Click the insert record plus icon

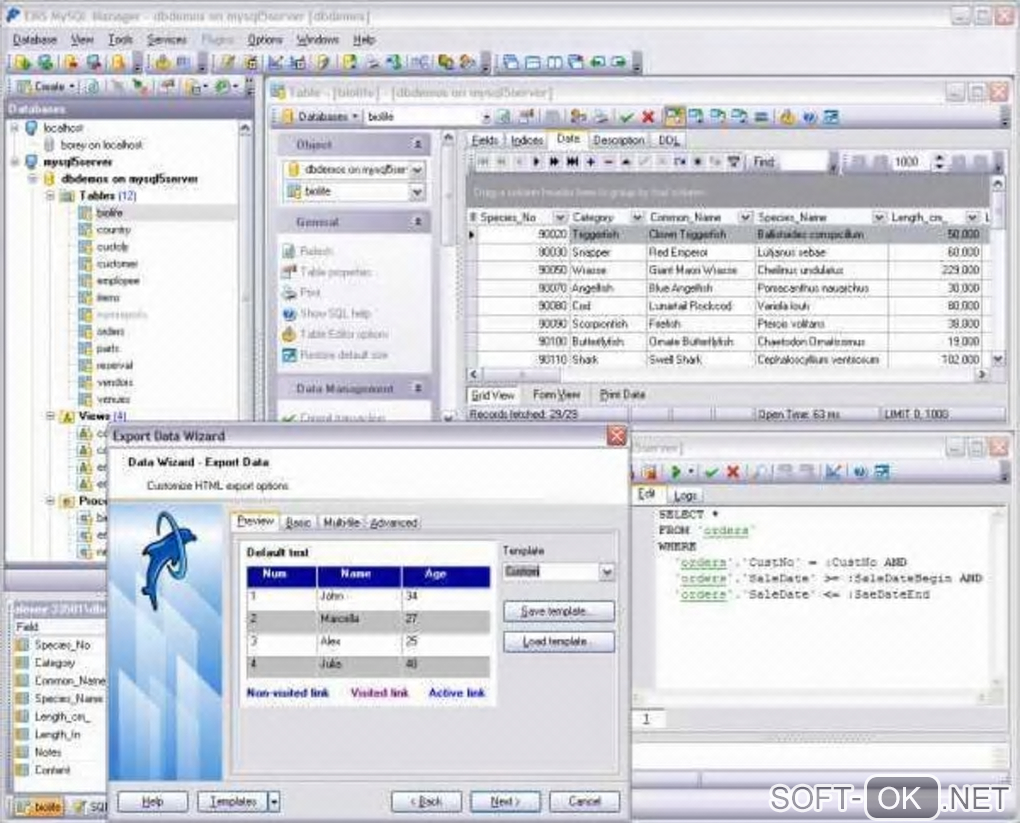coord(591,162)
